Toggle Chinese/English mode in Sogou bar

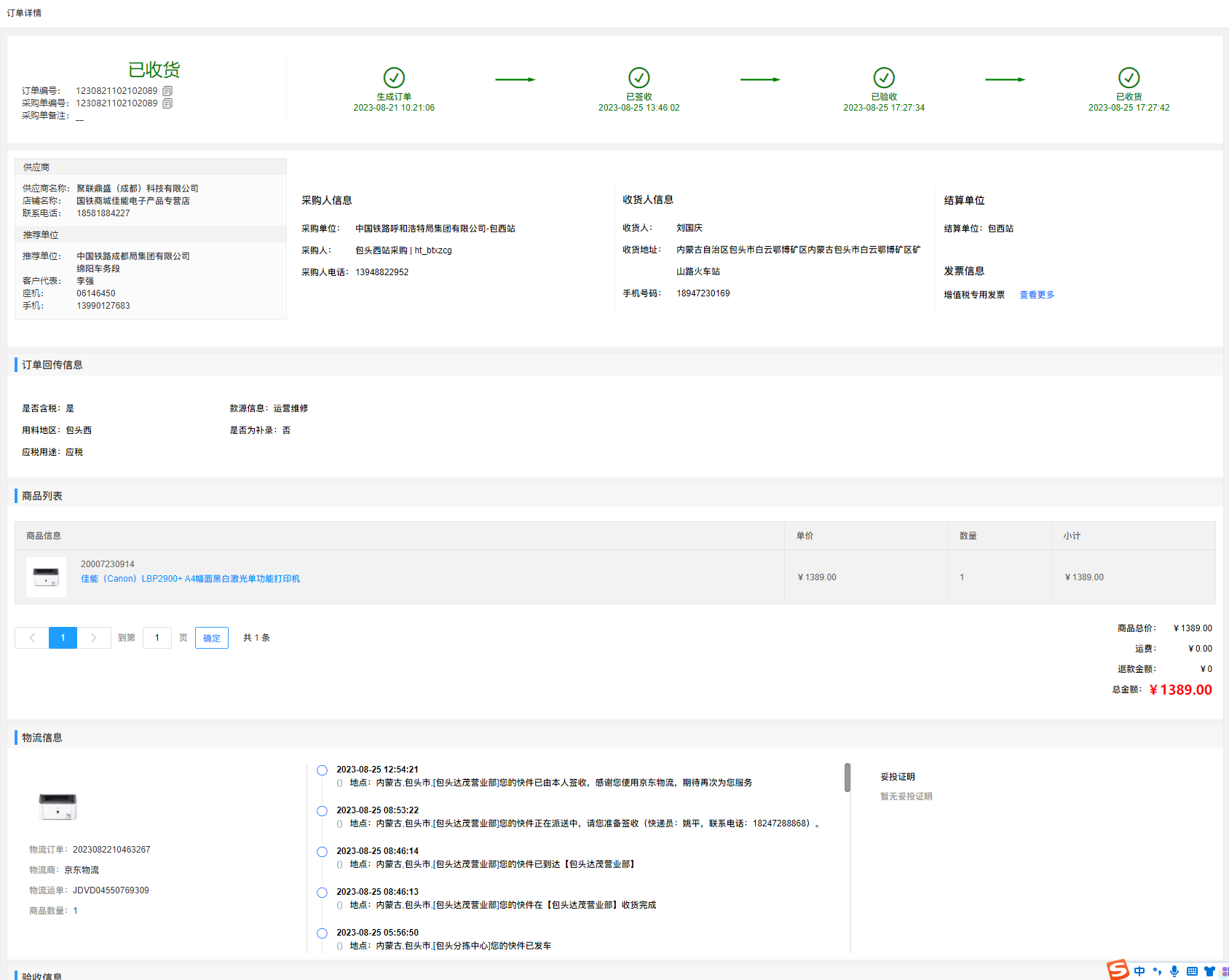pyautogui.click(x=1139, y=971)
